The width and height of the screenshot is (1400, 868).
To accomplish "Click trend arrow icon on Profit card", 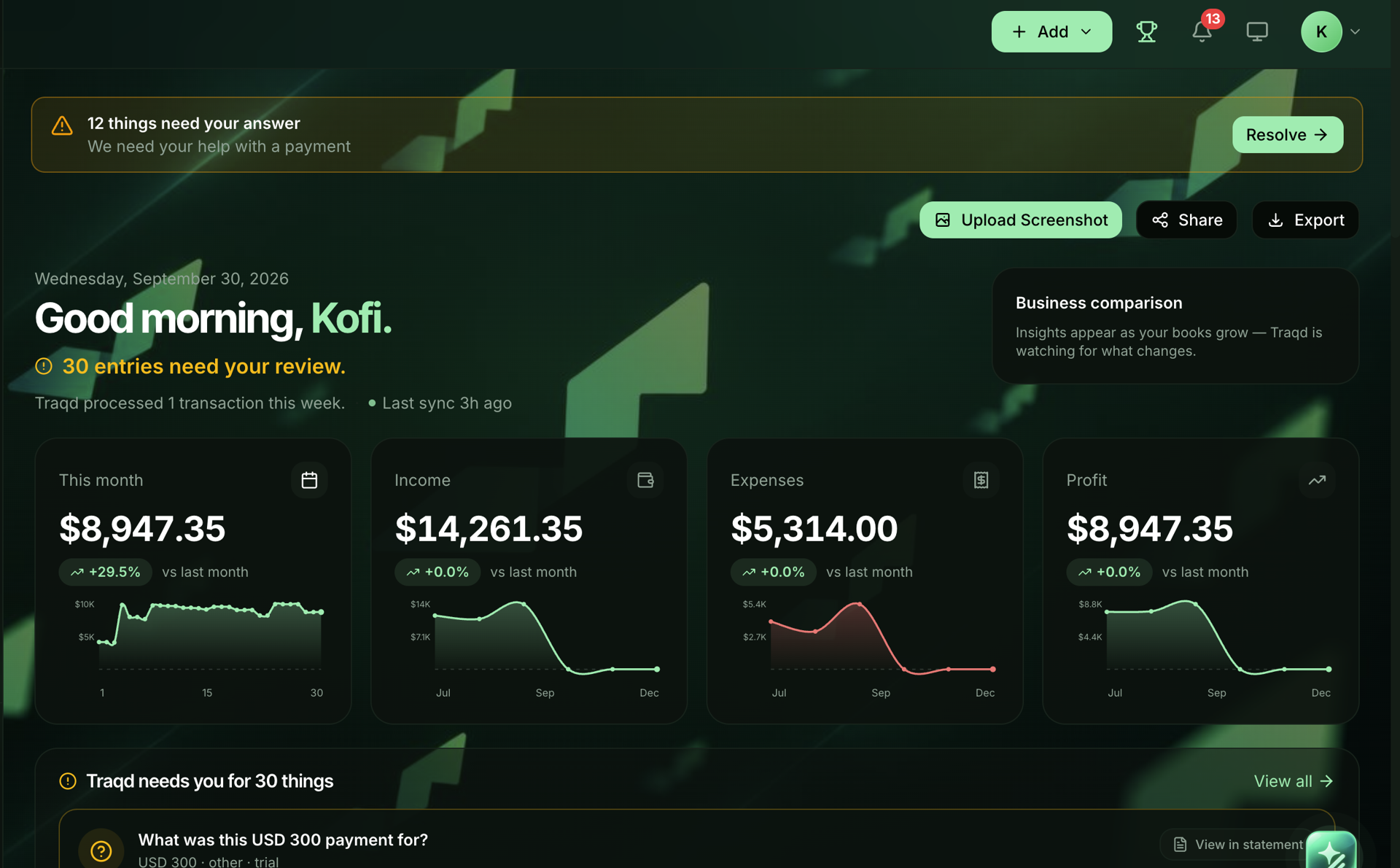I will coord(1317,480).
